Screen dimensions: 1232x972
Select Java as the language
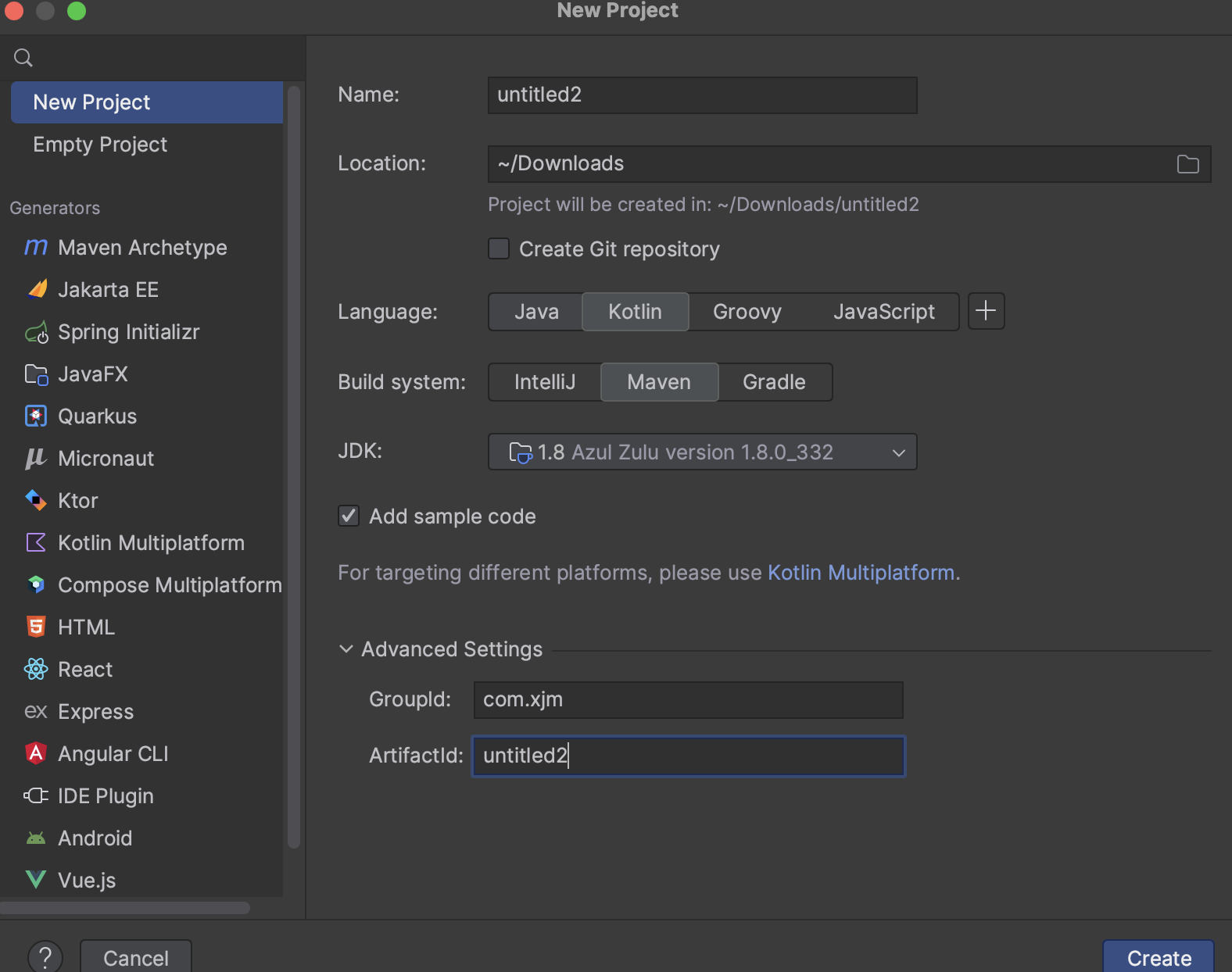(x=536, y=312)
